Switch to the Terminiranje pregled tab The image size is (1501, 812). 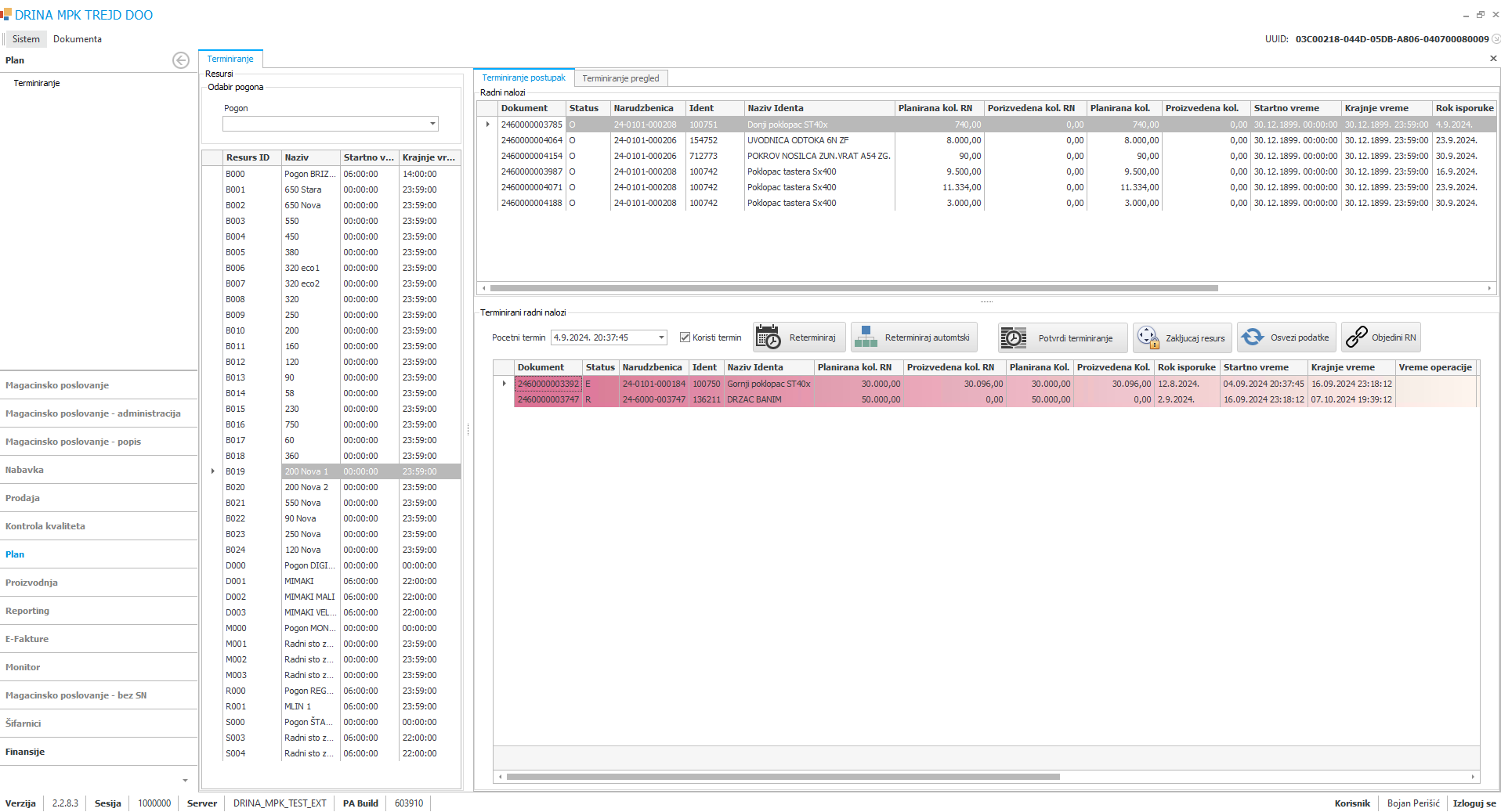(x=620, y=78)
